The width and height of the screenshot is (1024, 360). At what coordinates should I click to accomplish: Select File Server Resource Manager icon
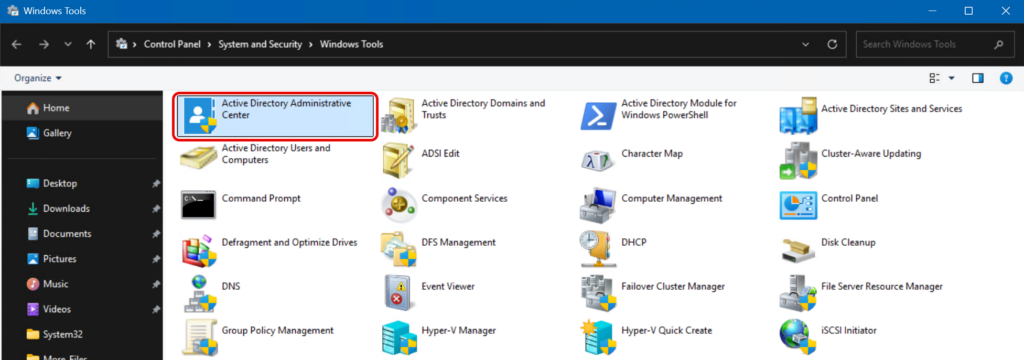[799, 293]
